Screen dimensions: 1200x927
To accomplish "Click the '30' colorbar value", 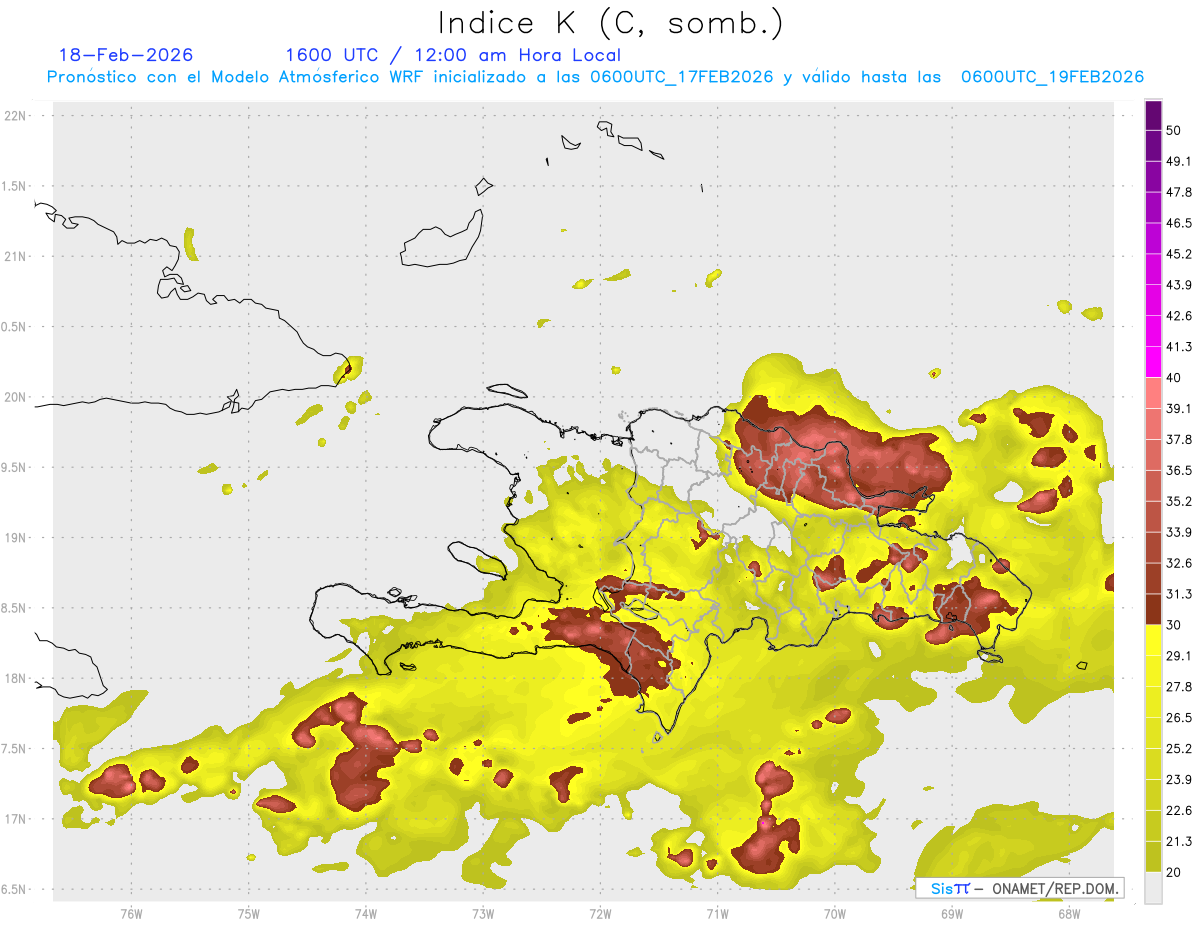I will click(1173, 625).
